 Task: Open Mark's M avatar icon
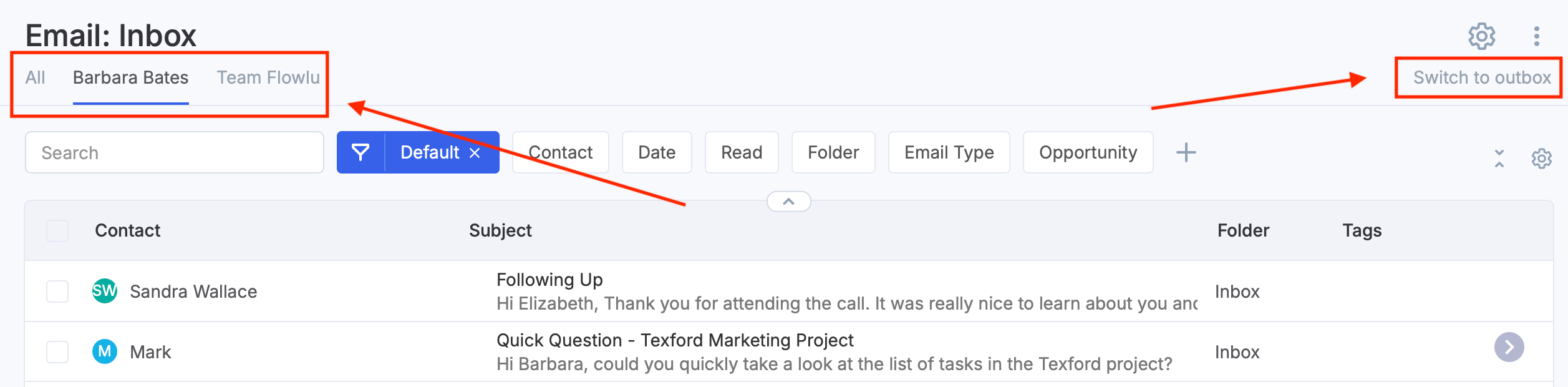pyautogui.click(x=105, y=351)
